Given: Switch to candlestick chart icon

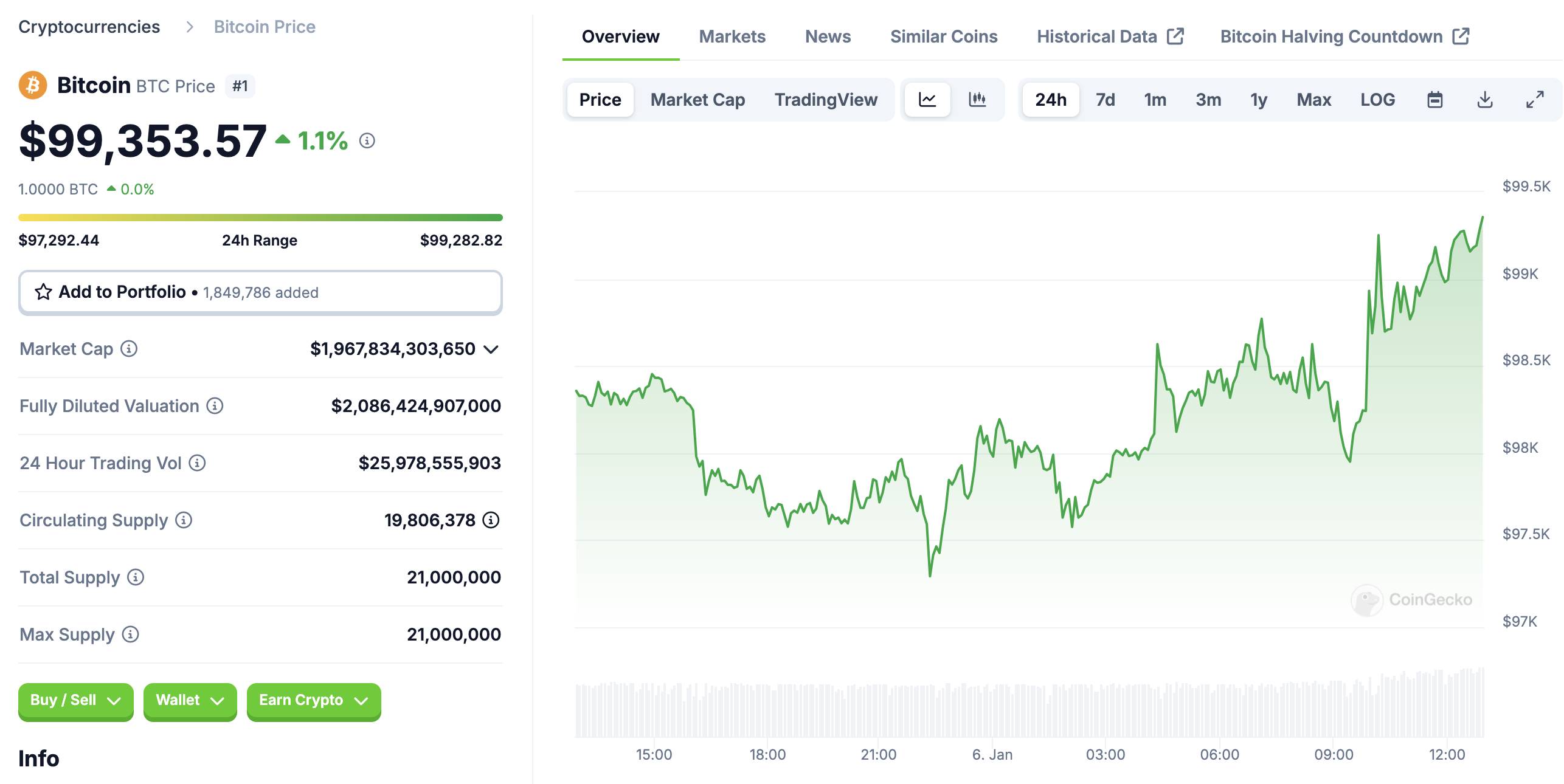Looking at the screenshot, I should [977, 100].
